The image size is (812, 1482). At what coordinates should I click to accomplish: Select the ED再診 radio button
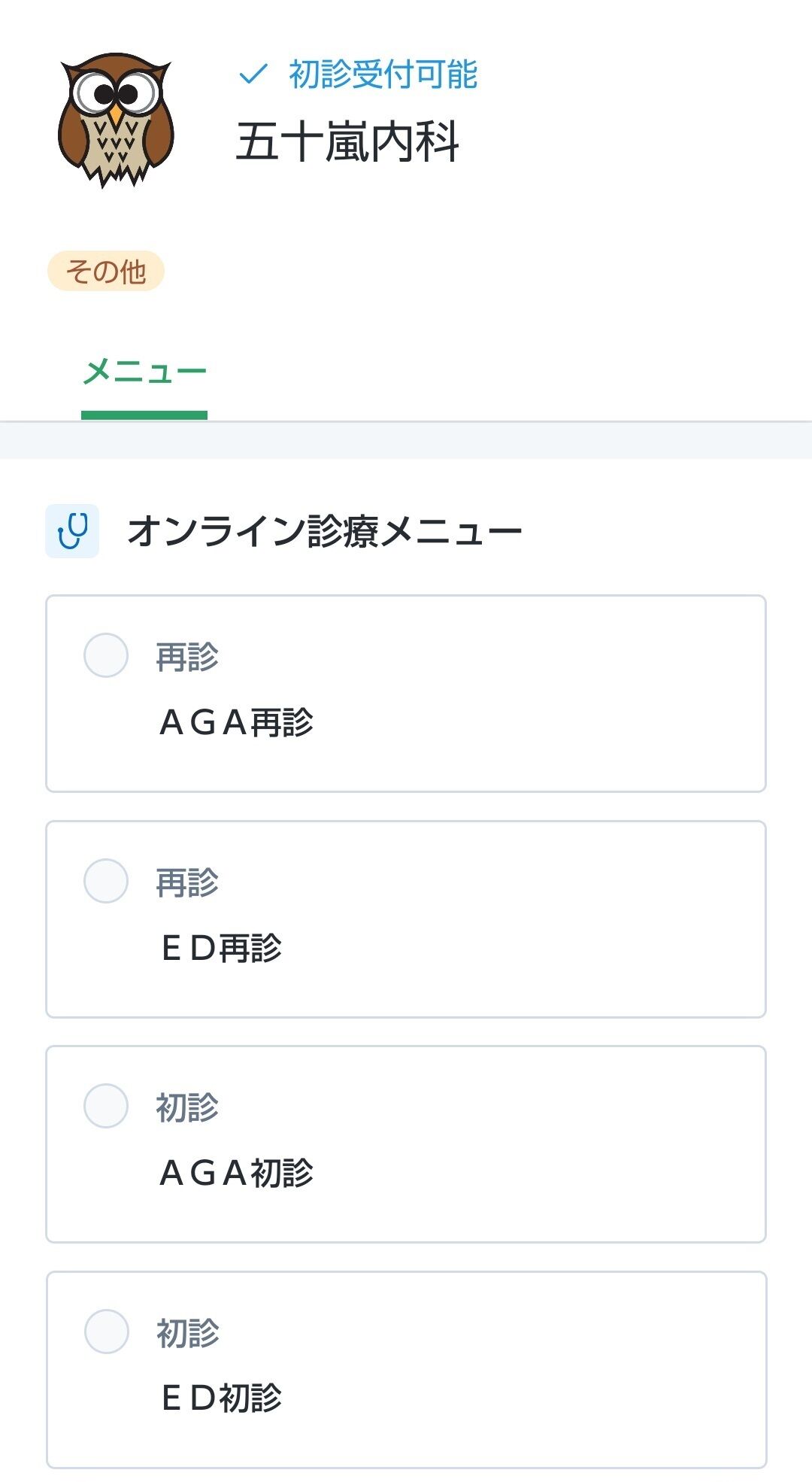point(106,881)
